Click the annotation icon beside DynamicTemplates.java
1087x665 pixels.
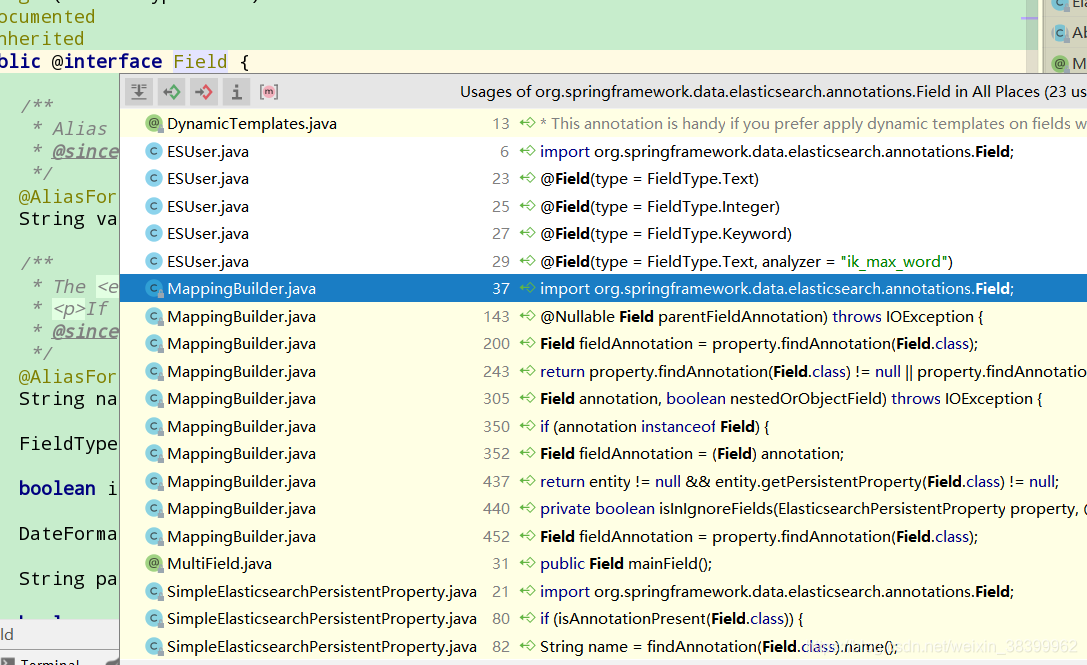click(155, 123)
